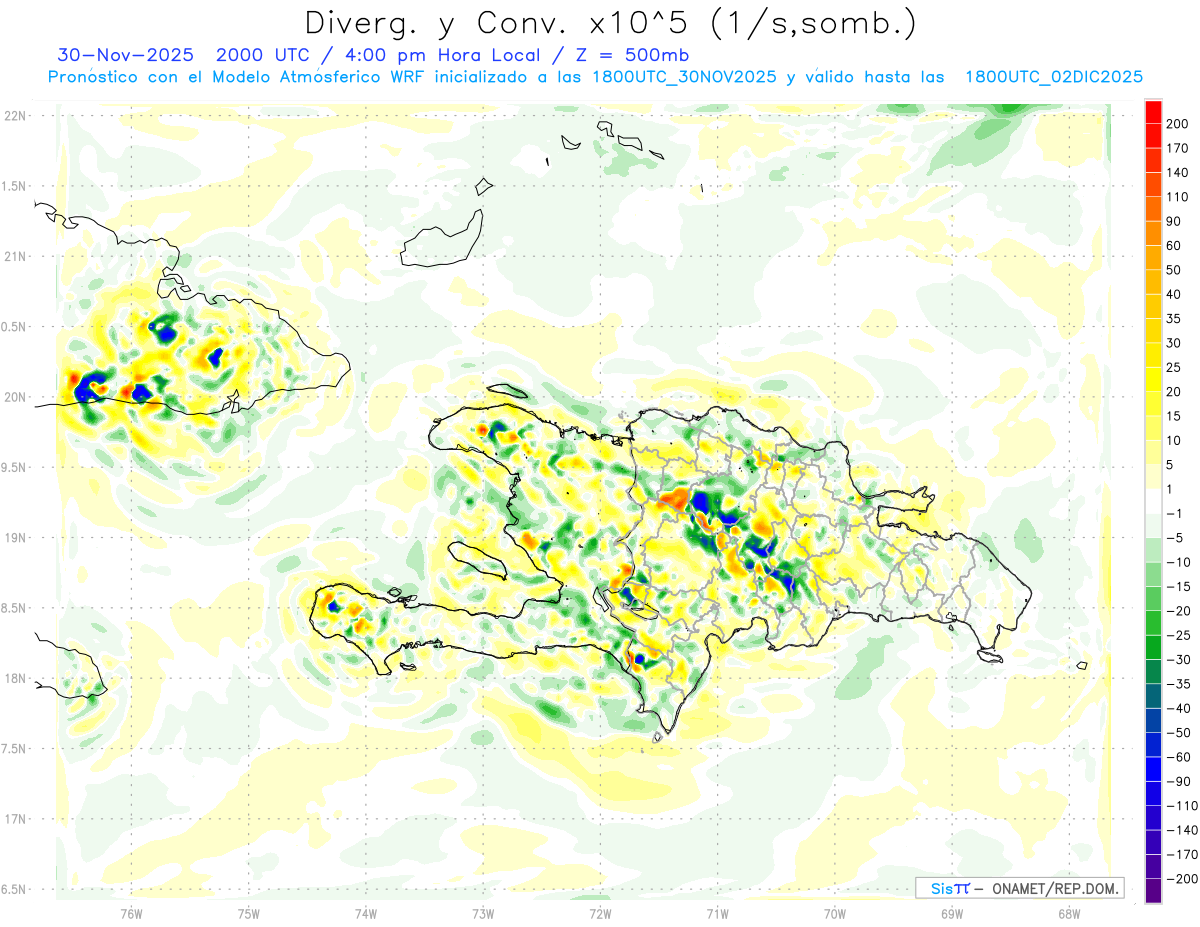Click the '90' color scale value
Viewport: 1200px width, 927px height.
coord(1174,221)
